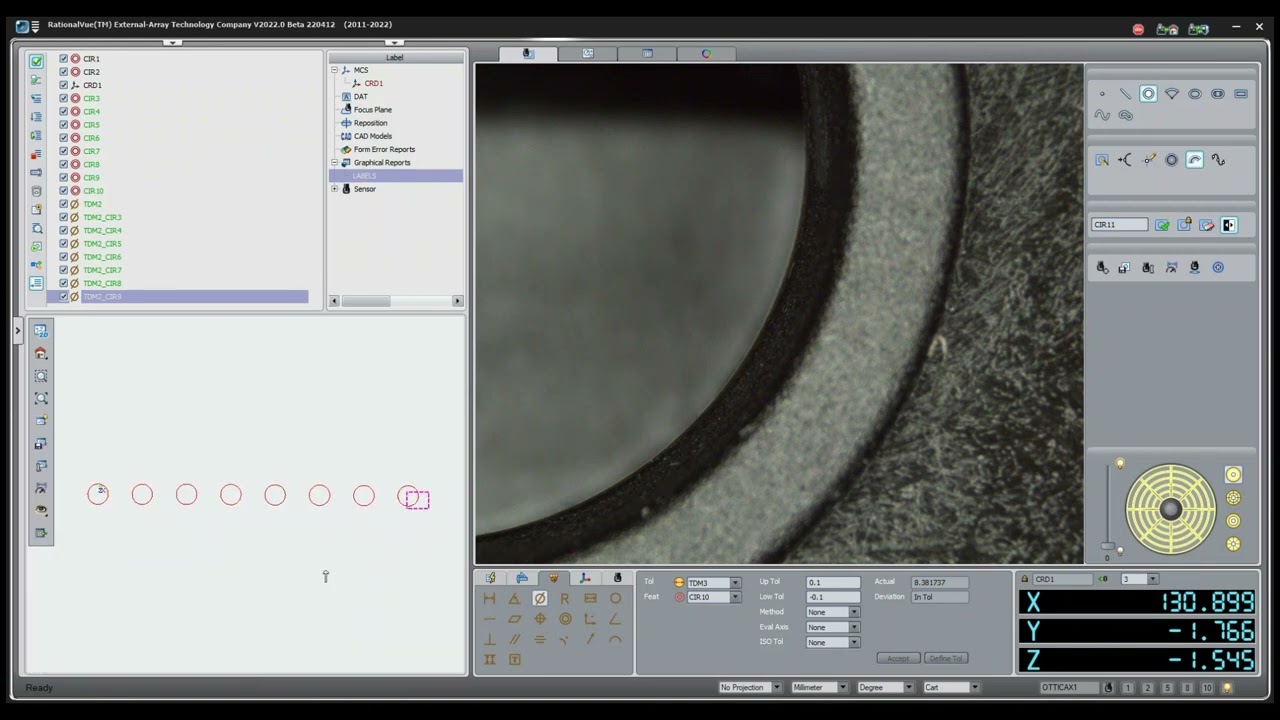The image size is (1280, 720).
Task: Click the Label column header
Action: coord(395,58)
